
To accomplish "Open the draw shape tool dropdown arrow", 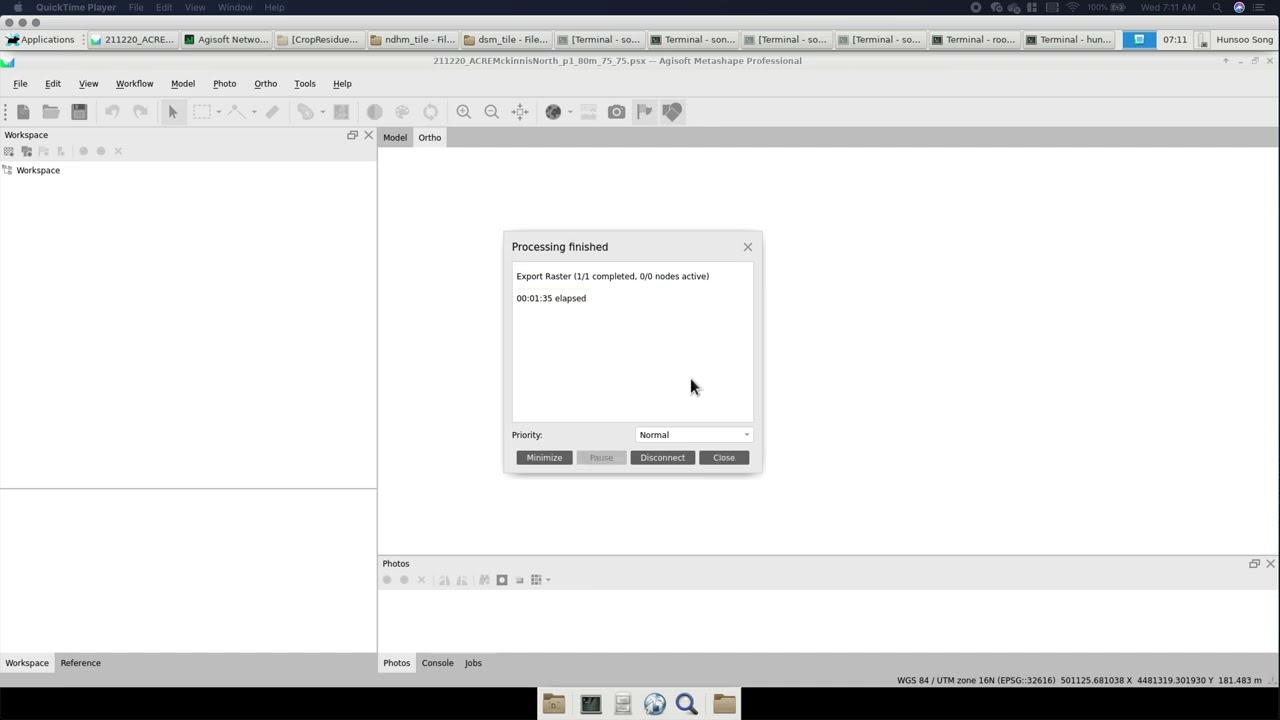I will pyautogui.click(x=254, y=112).
